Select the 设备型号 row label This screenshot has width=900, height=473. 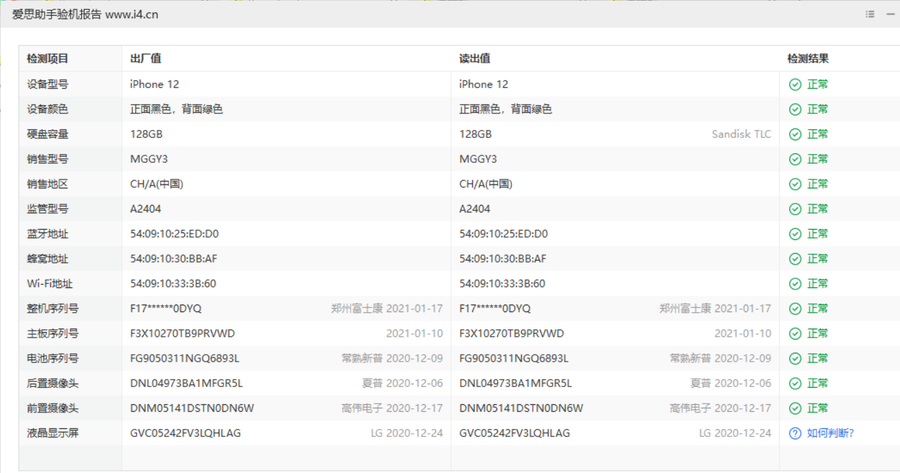(x=48, y=84)
